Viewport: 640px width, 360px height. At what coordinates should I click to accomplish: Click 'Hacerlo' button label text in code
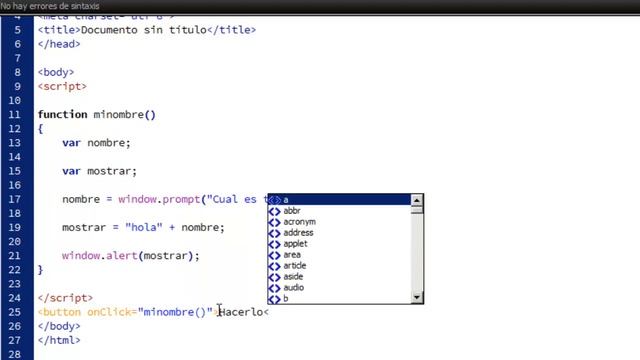(x=241, y=312)
